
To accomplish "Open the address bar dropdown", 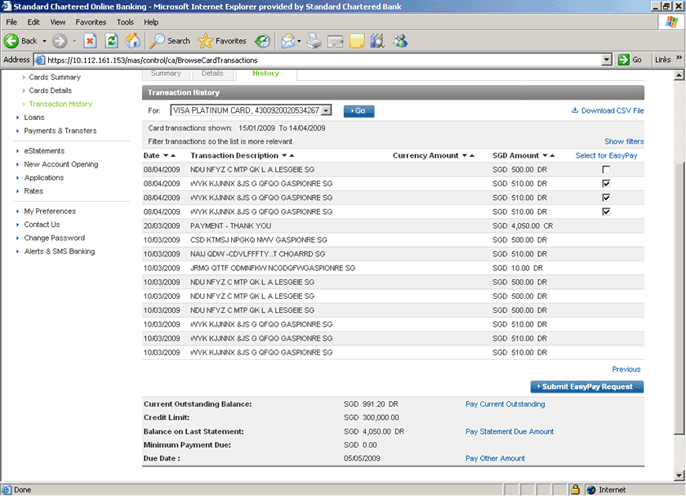I will pyautogui.click(x=606, y=60).
